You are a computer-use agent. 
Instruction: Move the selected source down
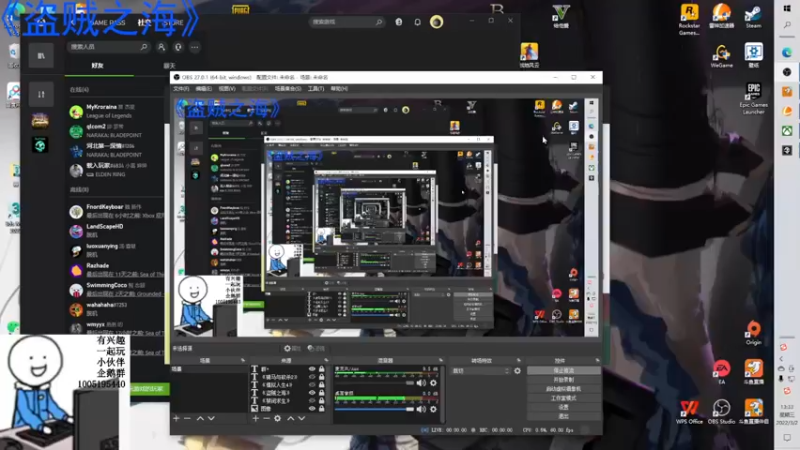click(302, 418)
